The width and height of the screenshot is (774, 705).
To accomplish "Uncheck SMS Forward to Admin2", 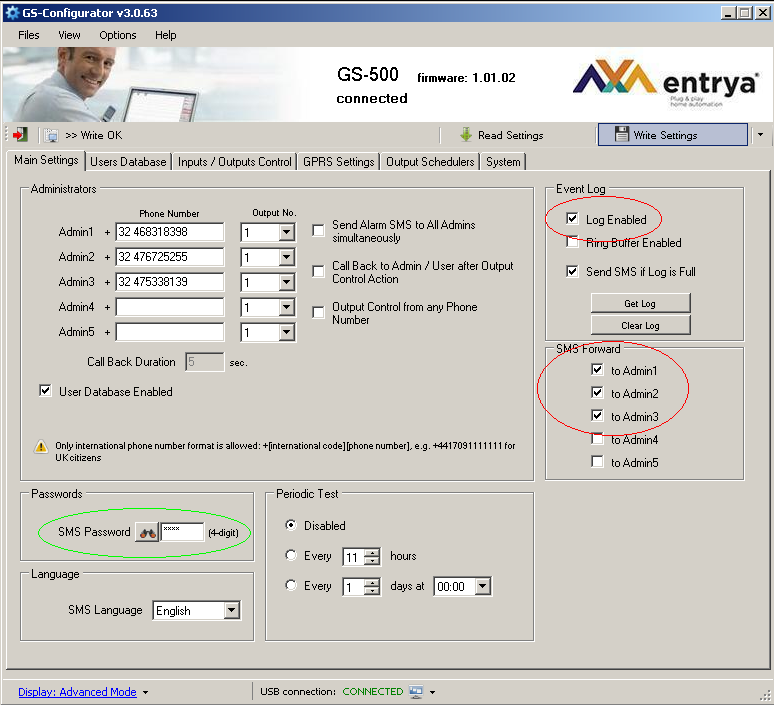I will [x=597, y=392].
